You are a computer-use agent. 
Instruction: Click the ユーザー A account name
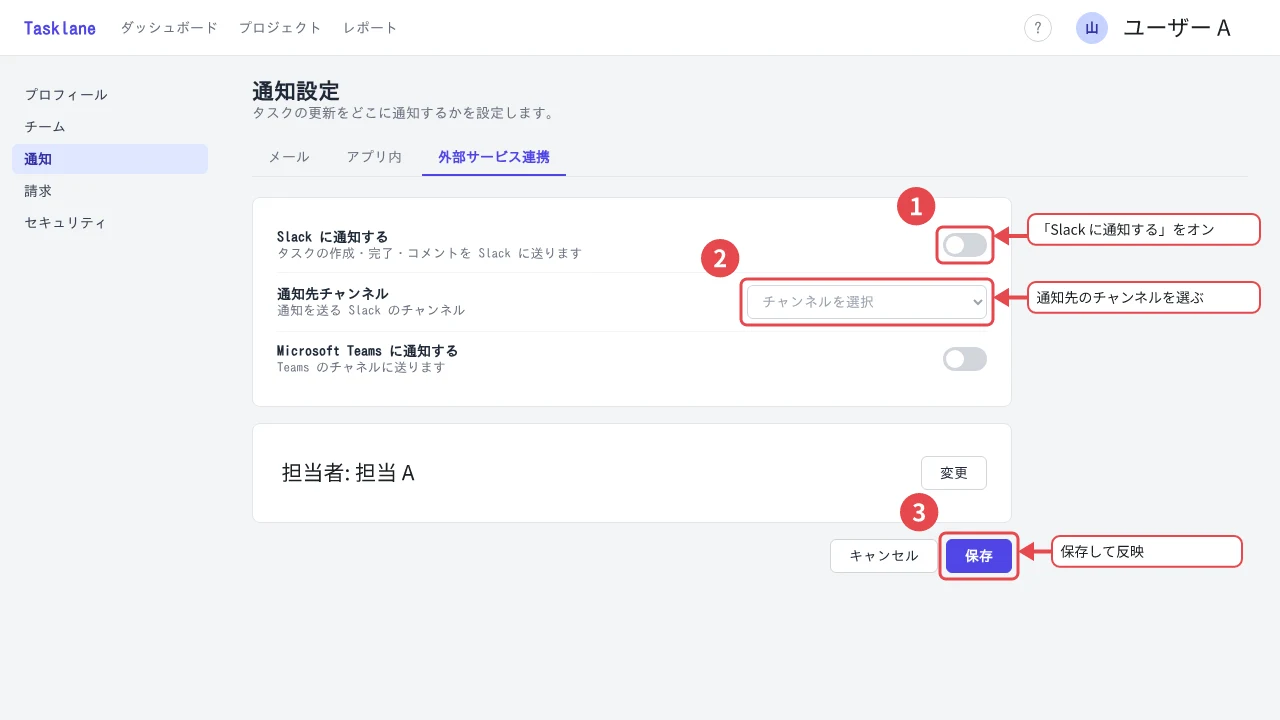(1177, 28)
